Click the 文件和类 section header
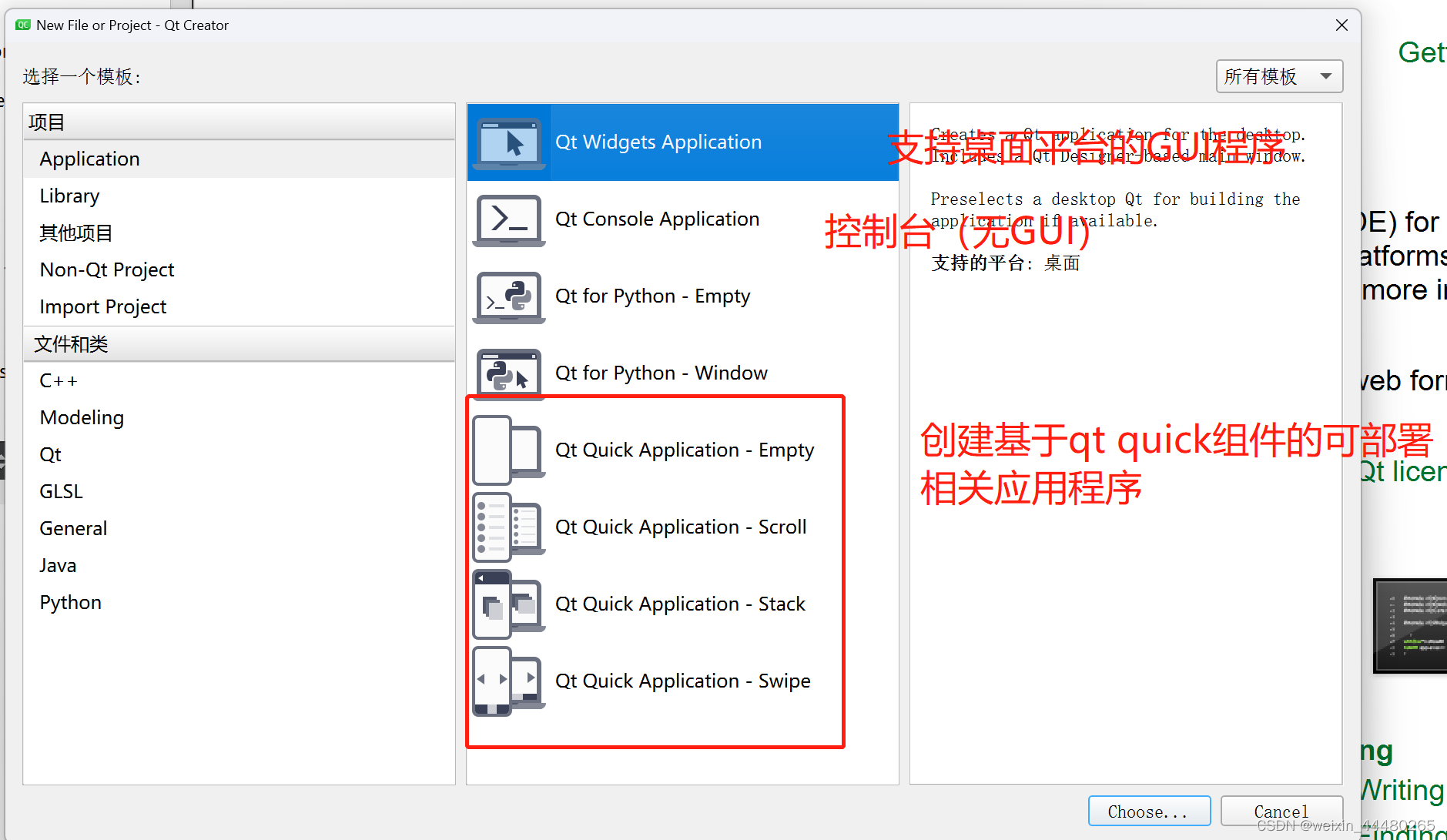The width and height of the screenshot is (1447, 840). pos(239,344)
